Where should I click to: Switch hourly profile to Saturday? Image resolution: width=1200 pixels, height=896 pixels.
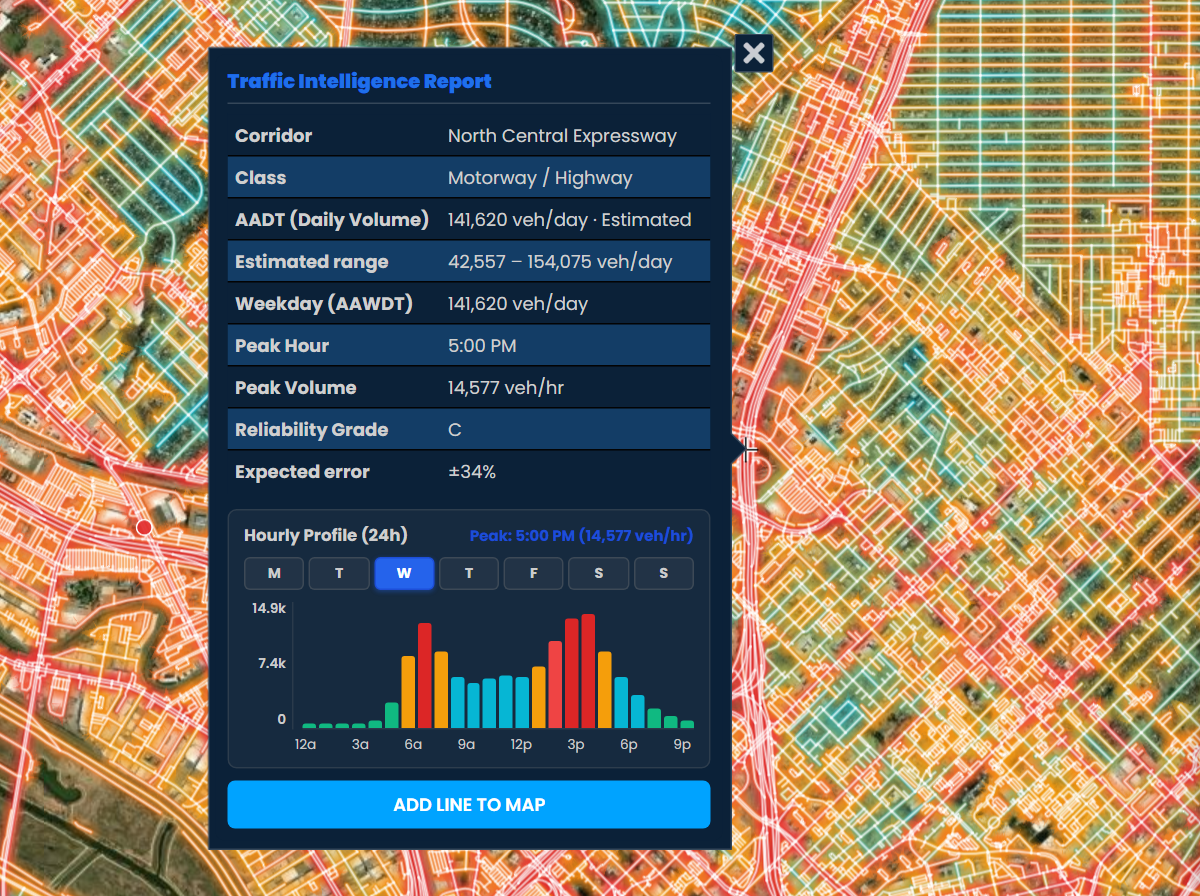598,573
